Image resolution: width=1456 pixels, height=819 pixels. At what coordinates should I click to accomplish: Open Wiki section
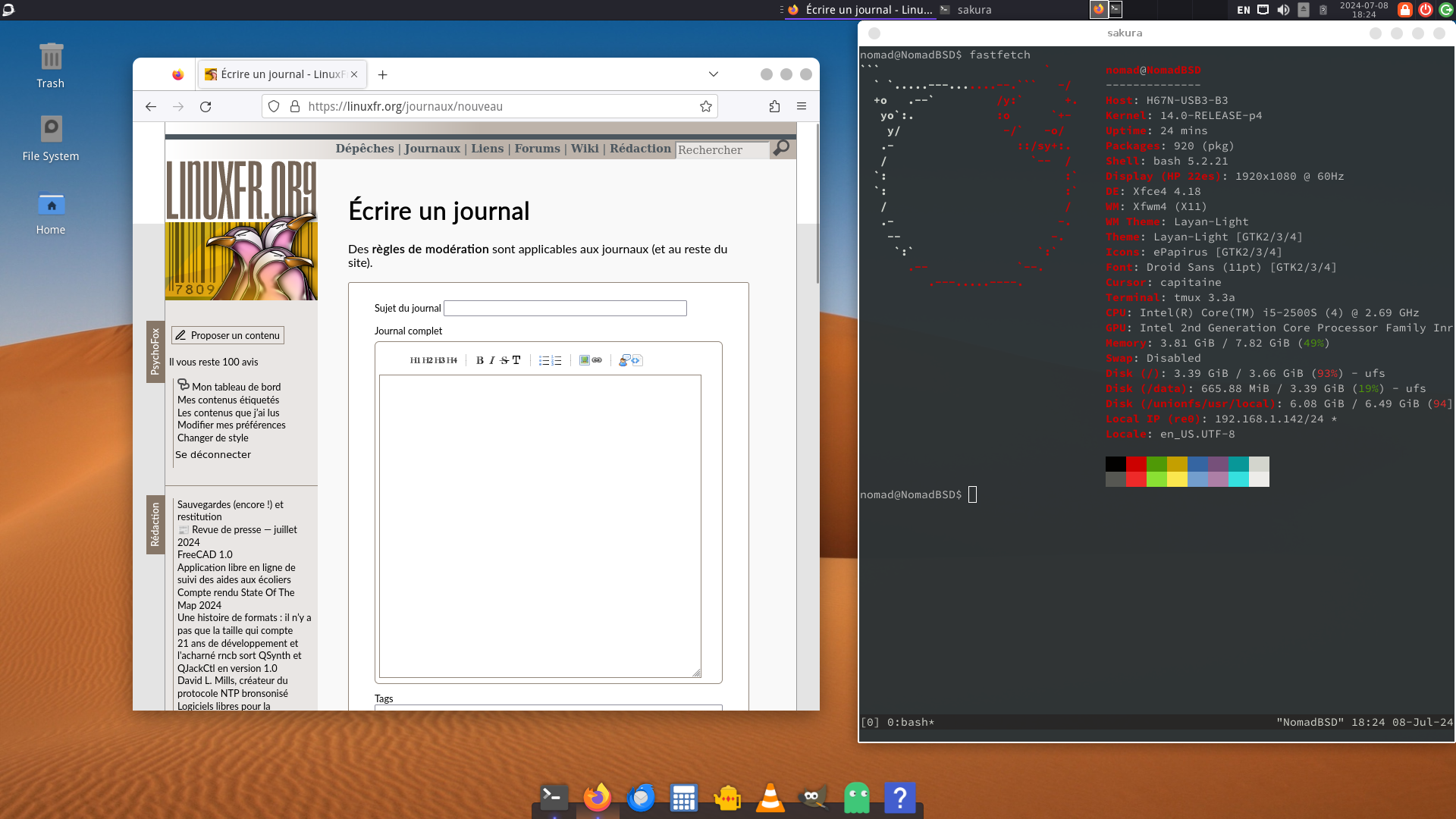coord(585,149)
